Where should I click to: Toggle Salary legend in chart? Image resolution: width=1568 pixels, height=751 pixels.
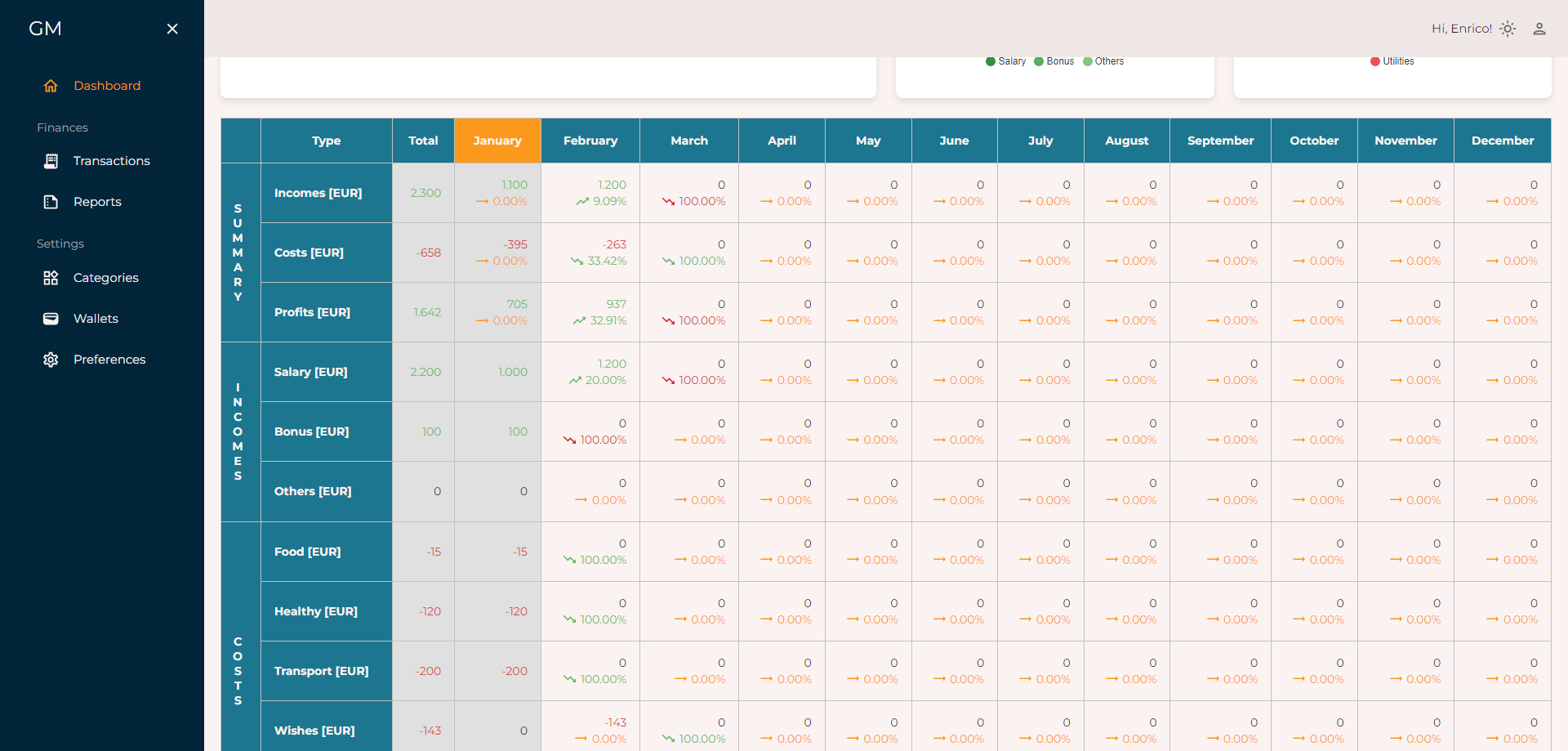tap(1005, 61)
